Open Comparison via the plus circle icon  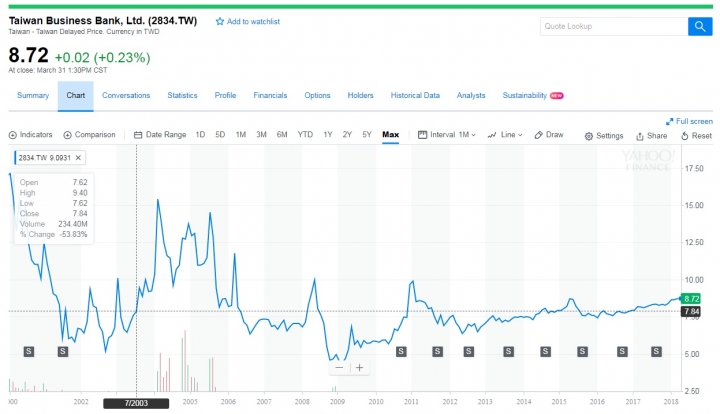click(x=68, y=135)
